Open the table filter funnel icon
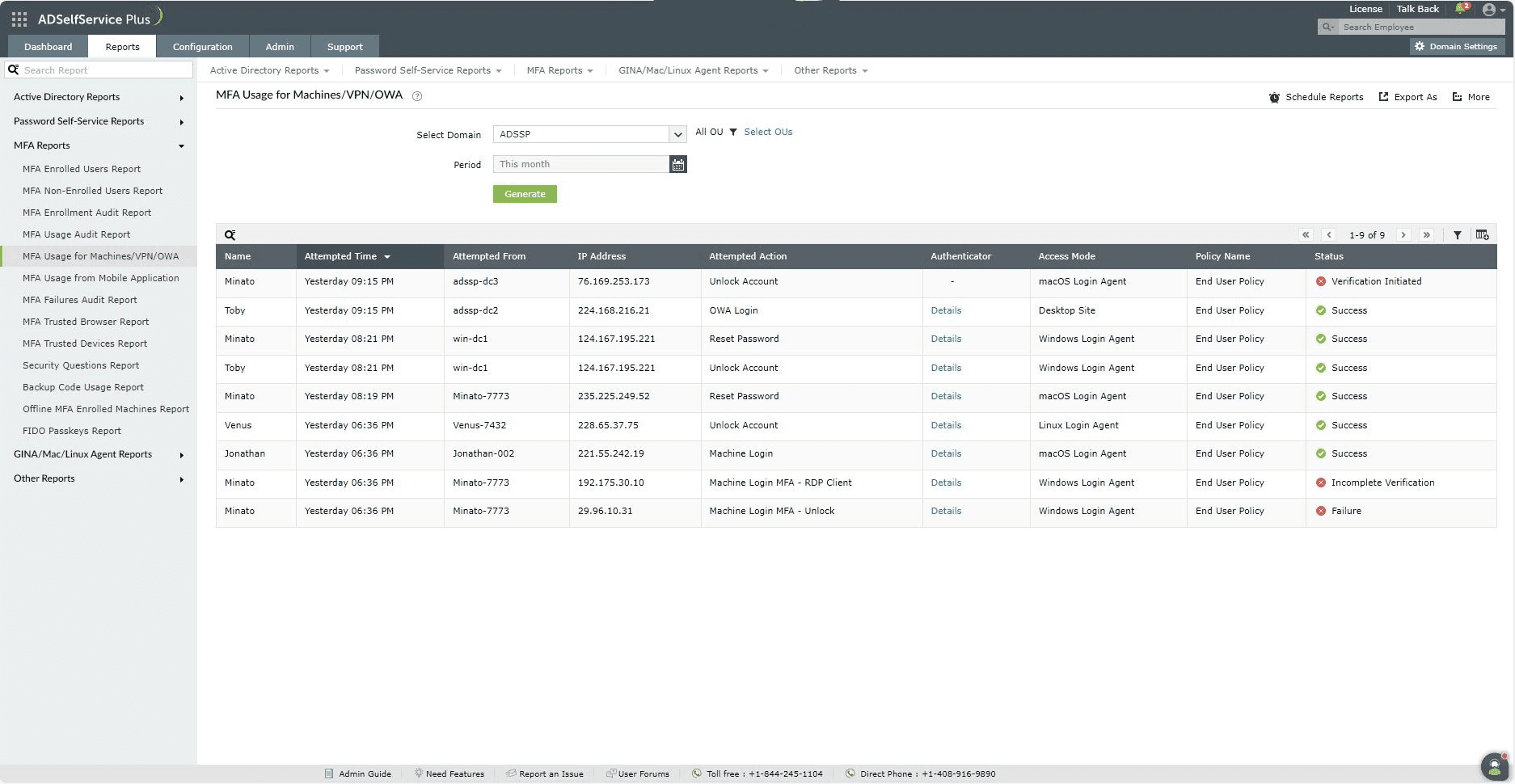Image resolution: width=1515 pixels, height=784 pixels. [x=1457, y=235]
